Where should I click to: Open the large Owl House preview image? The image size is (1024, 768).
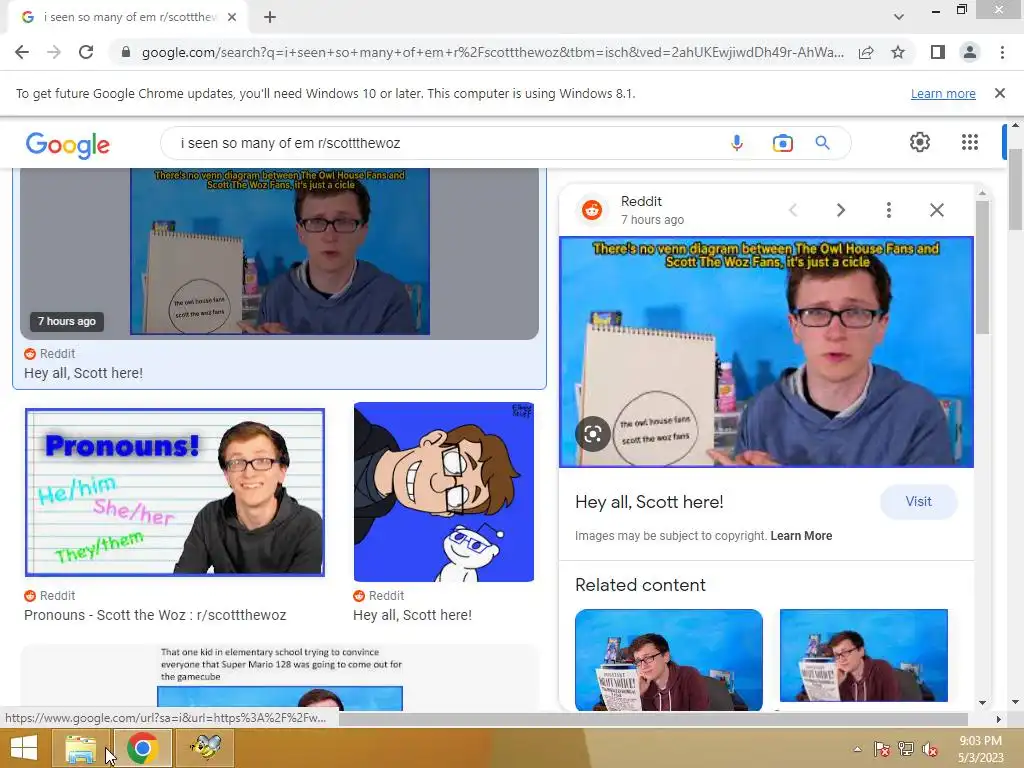click(x=766, y=352)
